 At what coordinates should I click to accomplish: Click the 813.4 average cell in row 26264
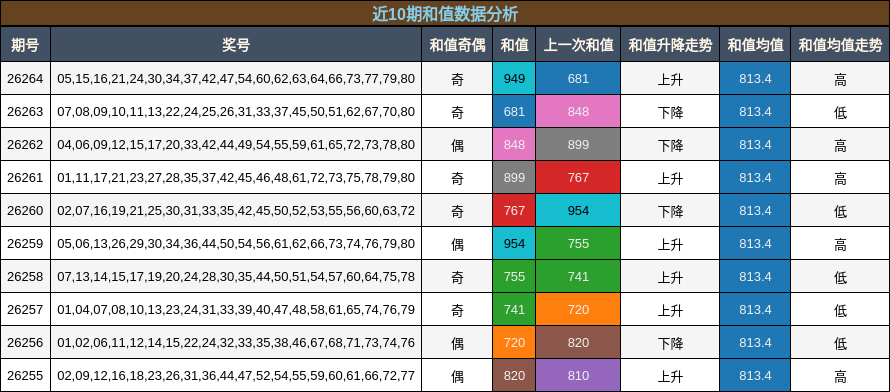pos(755,78)
